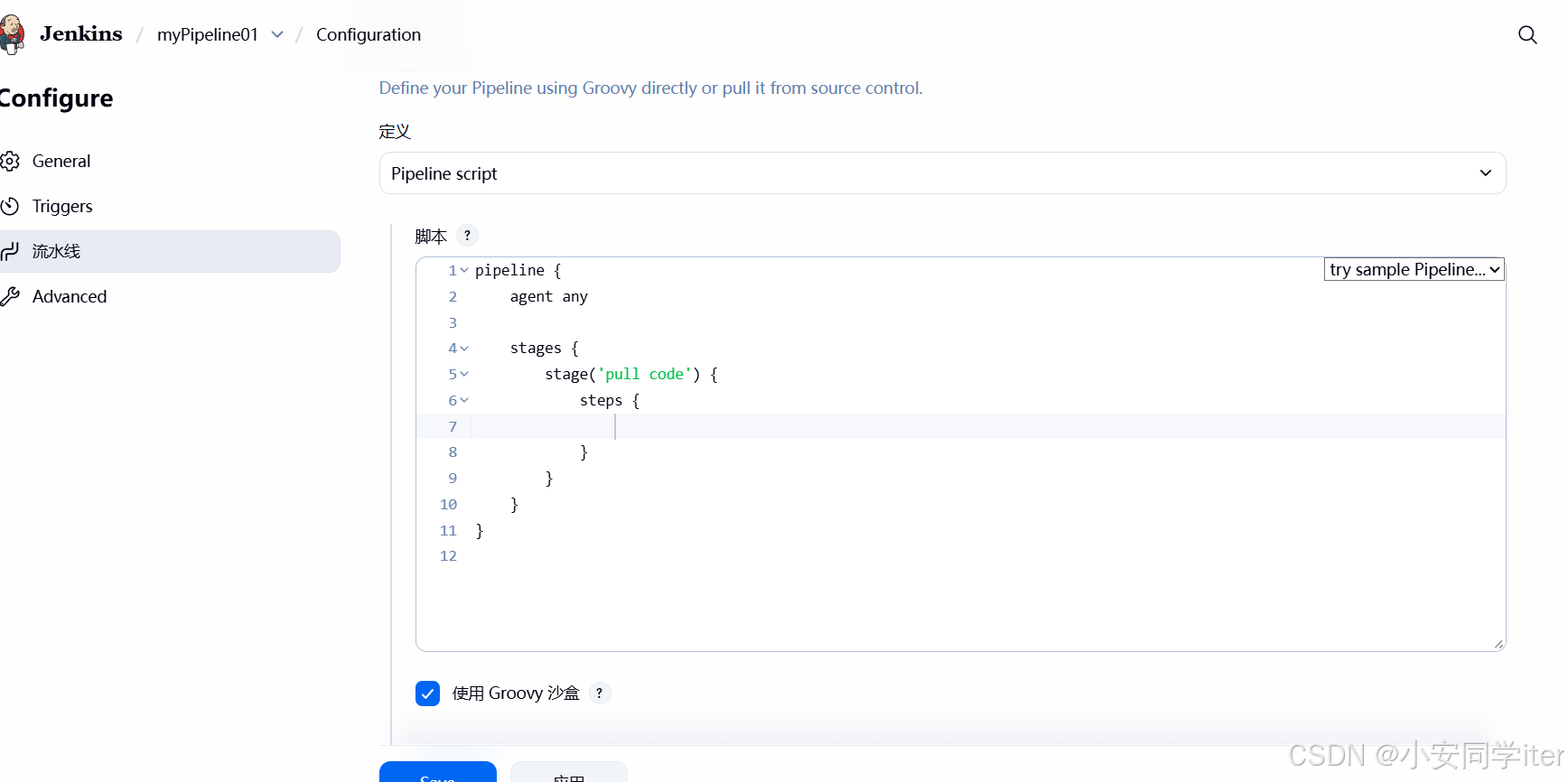Image resolution: width=1568 pixels, height=782 pixels.
Task: Open help icon beside Groovy sandbox
Action: [599, 694]
